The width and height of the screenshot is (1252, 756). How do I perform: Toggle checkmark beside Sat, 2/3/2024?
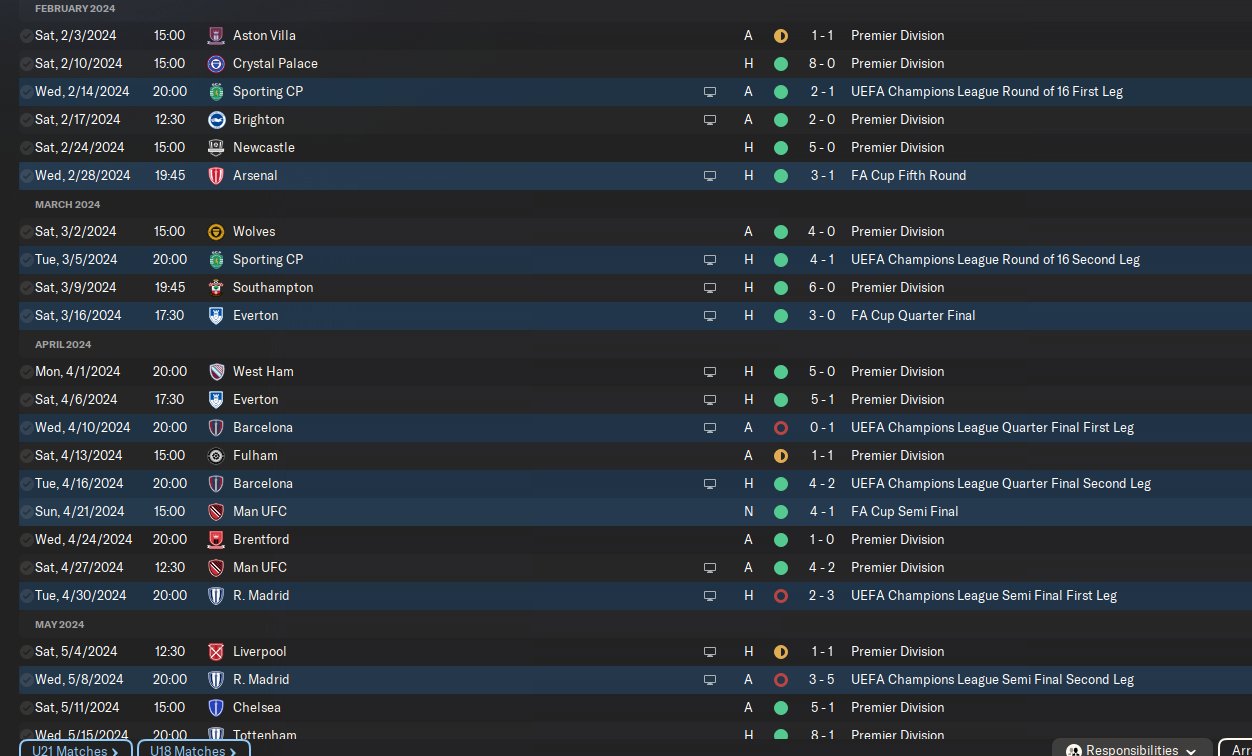tap(26, 35)
